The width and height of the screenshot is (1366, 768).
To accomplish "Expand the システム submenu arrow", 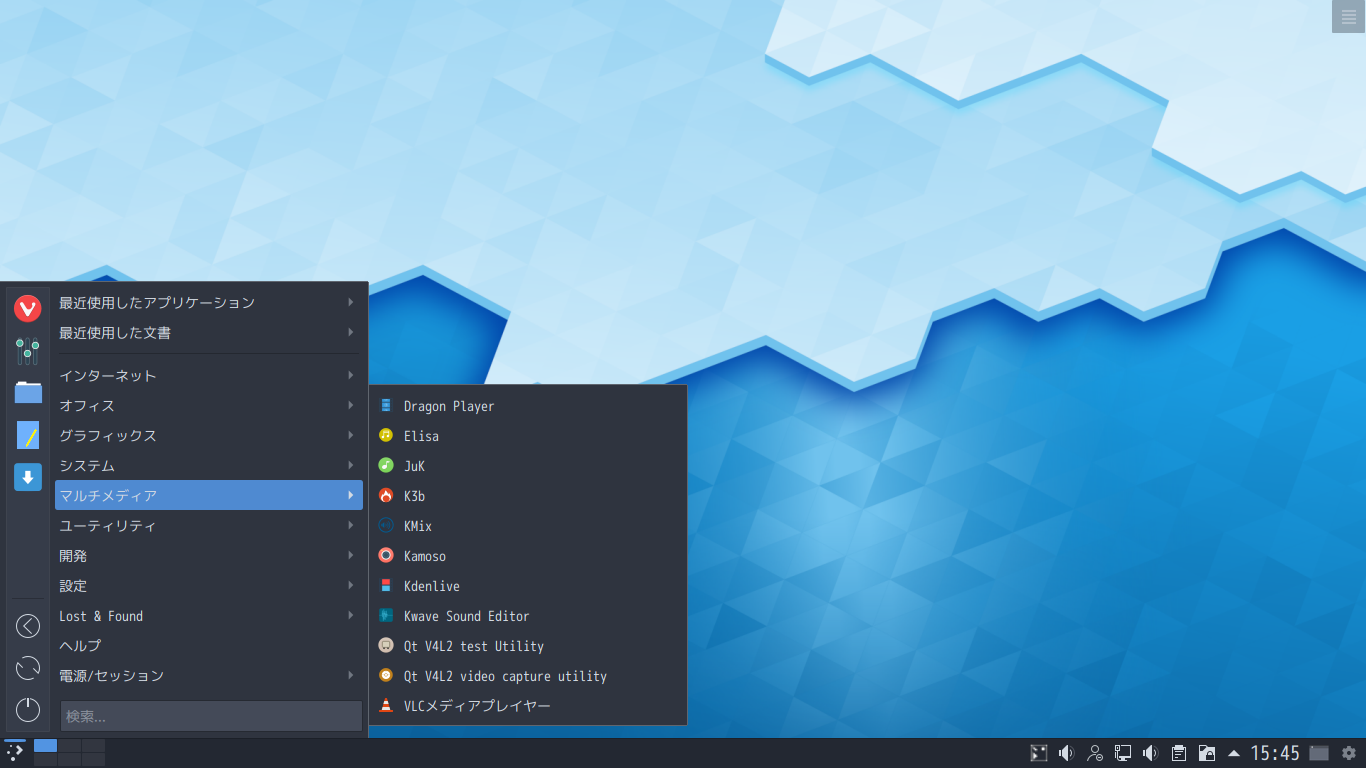I will [x=351, y=465].
